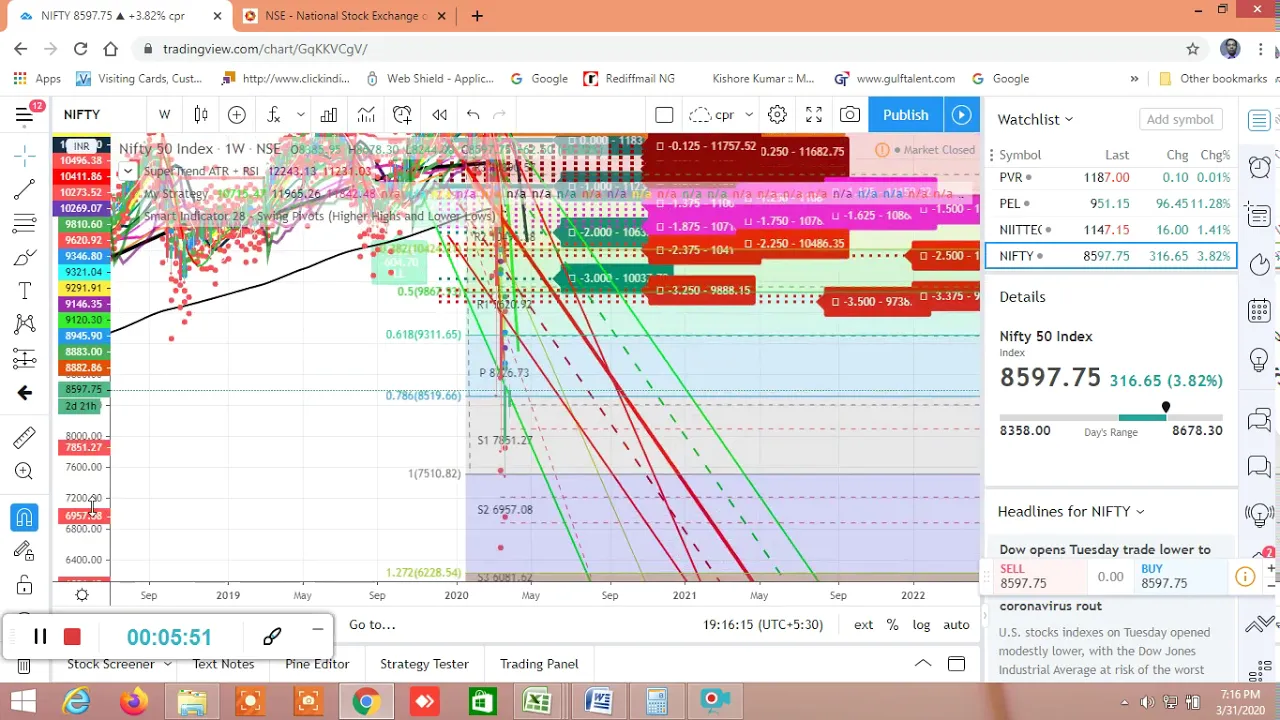Screen dimensions: 1280x720
Task: Pause the screen recording
Action: tap(40, 637)
